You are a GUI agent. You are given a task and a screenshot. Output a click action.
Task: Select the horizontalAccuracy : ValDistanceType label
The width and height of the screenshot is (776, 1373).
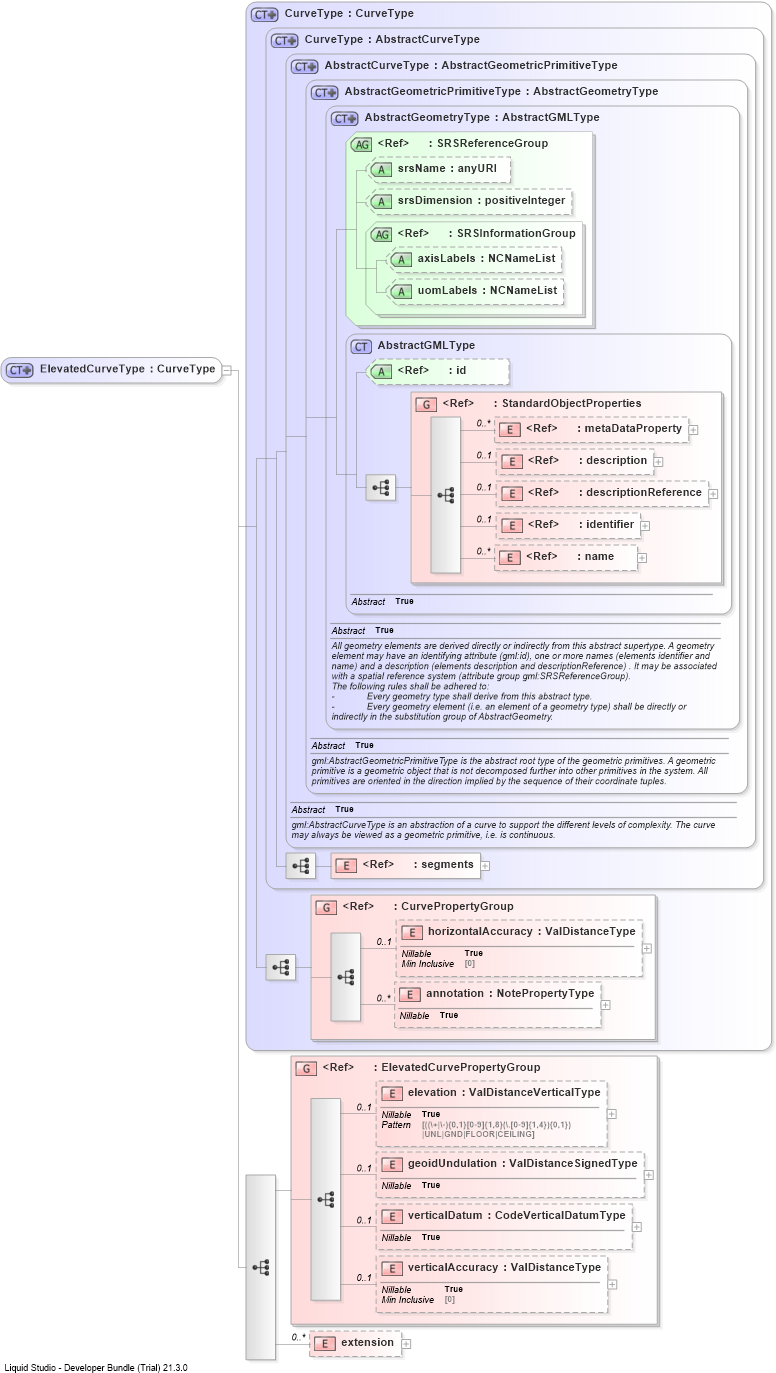(x=532, y=931)
